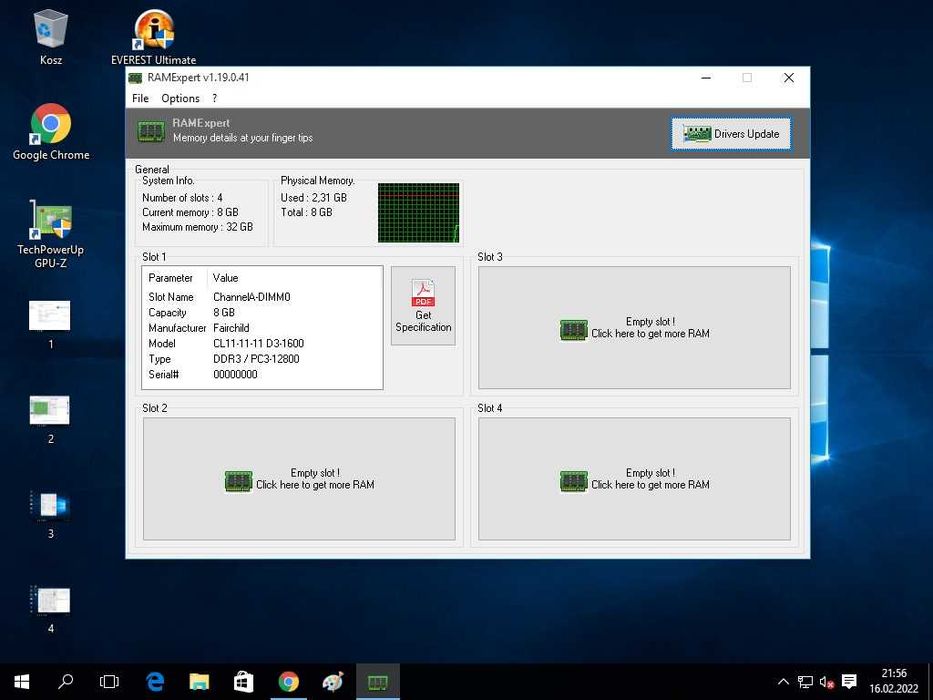Screen dimensions: 933x700
Task: Click the empty Slot 2 RAM panel
Action: pyautogui.click(x=299, y=479)
